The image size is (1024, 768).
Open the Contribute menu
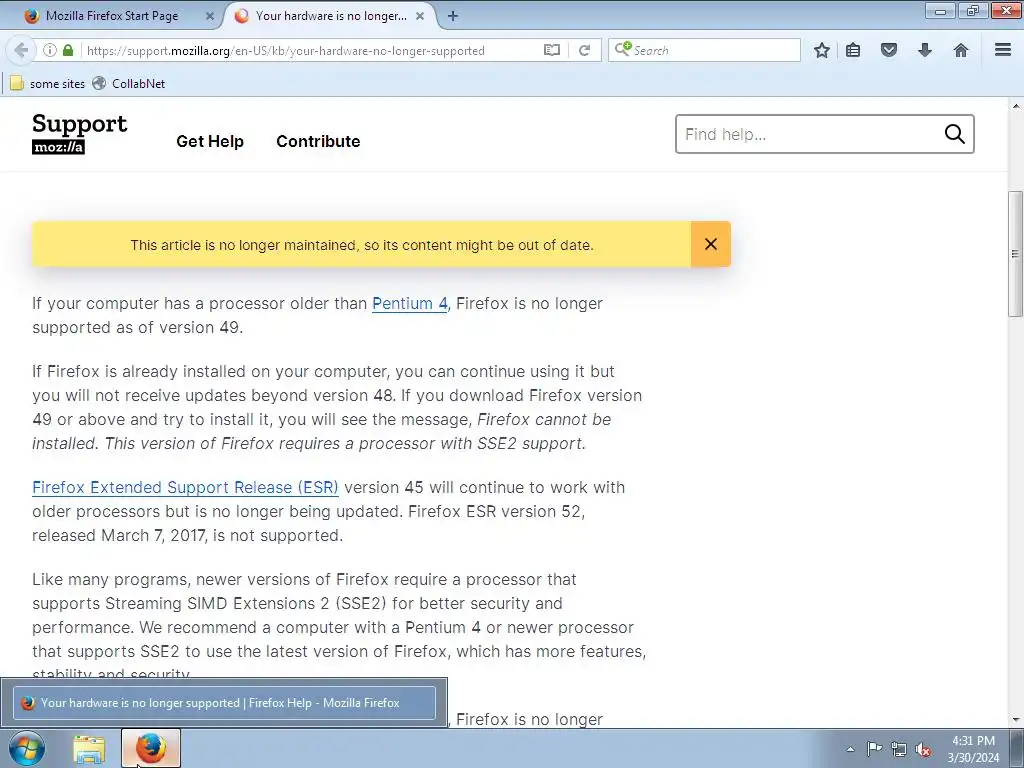tap(318, 141)
